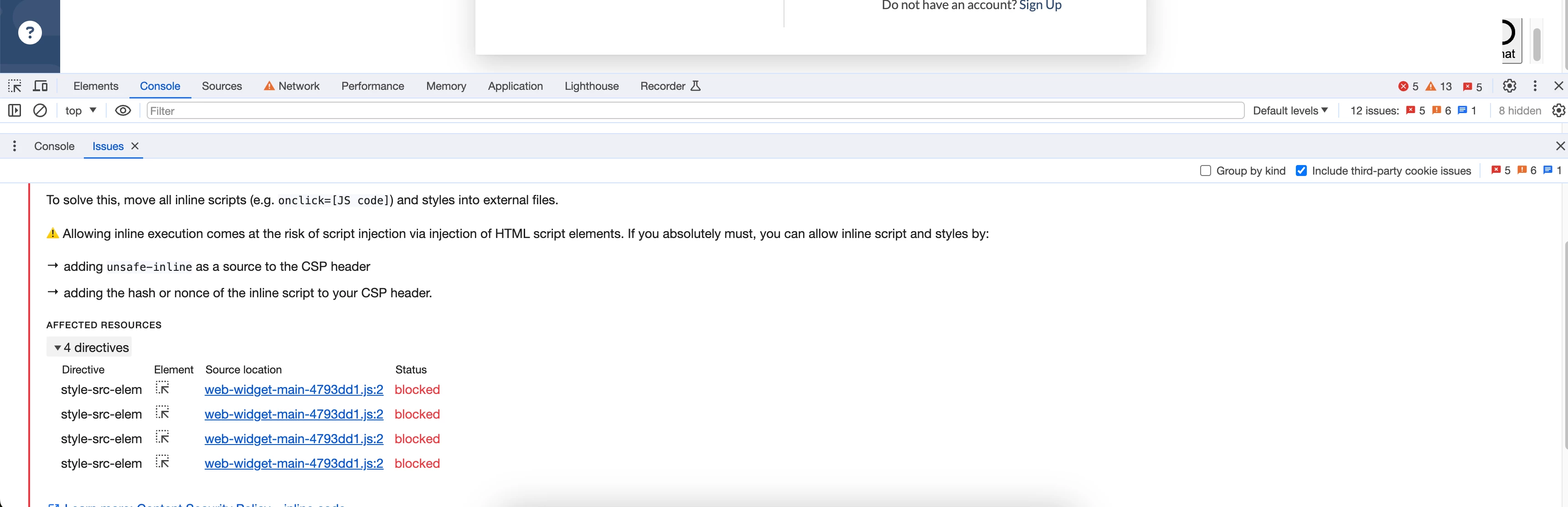Image resolution: width=1568 pixels, height=507 pixels.
Task: Collapse the 4 directives section
Action: [58, 347]
